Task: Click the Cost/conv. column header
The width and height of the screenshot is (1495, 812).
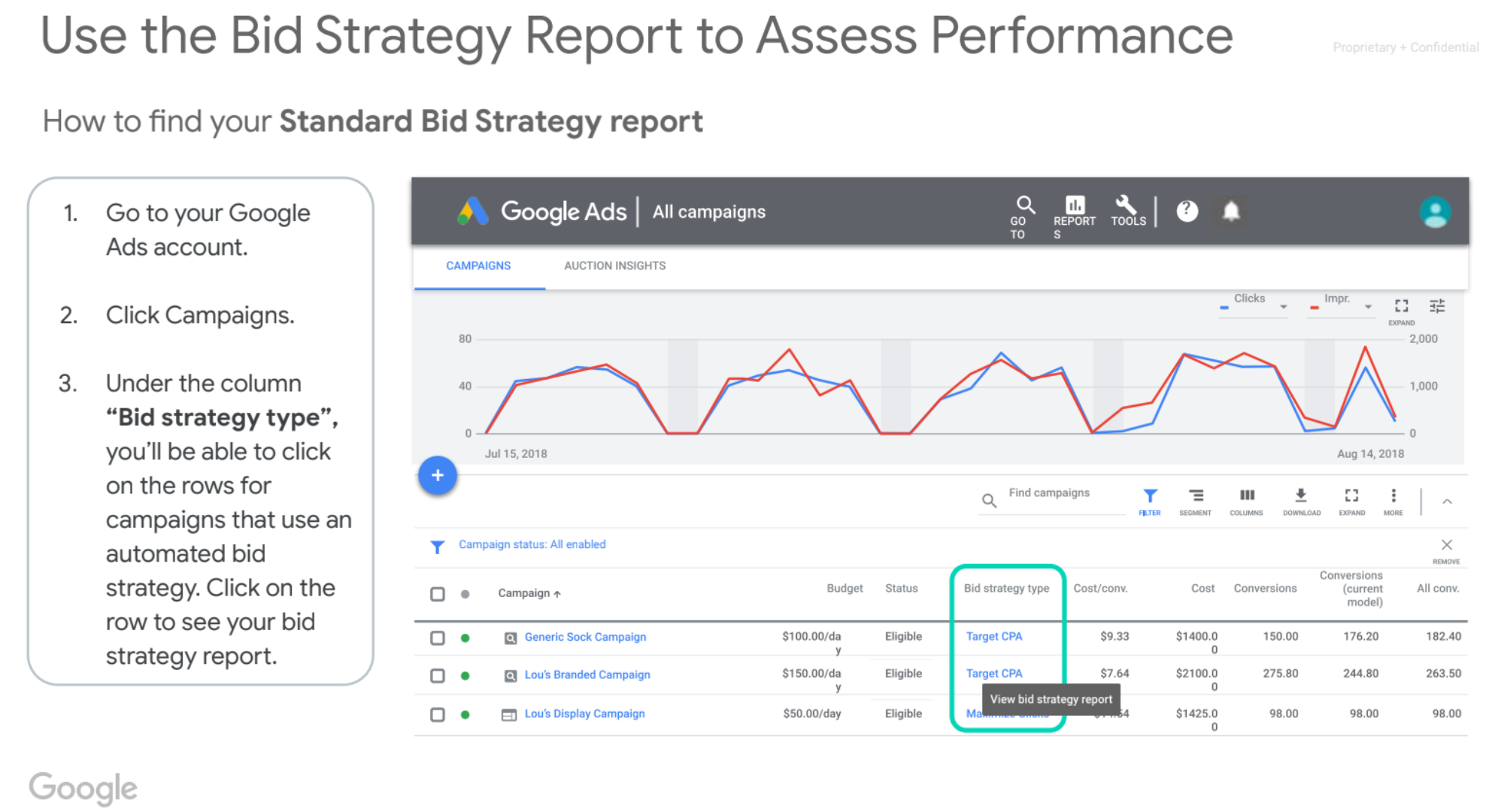Action: pos(1100,588)
